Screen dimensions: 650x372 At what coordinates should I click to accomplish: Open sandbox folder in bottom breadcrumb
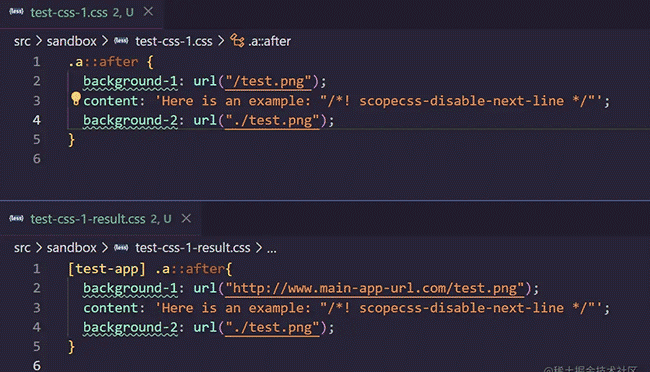click(x=71, y=248)
